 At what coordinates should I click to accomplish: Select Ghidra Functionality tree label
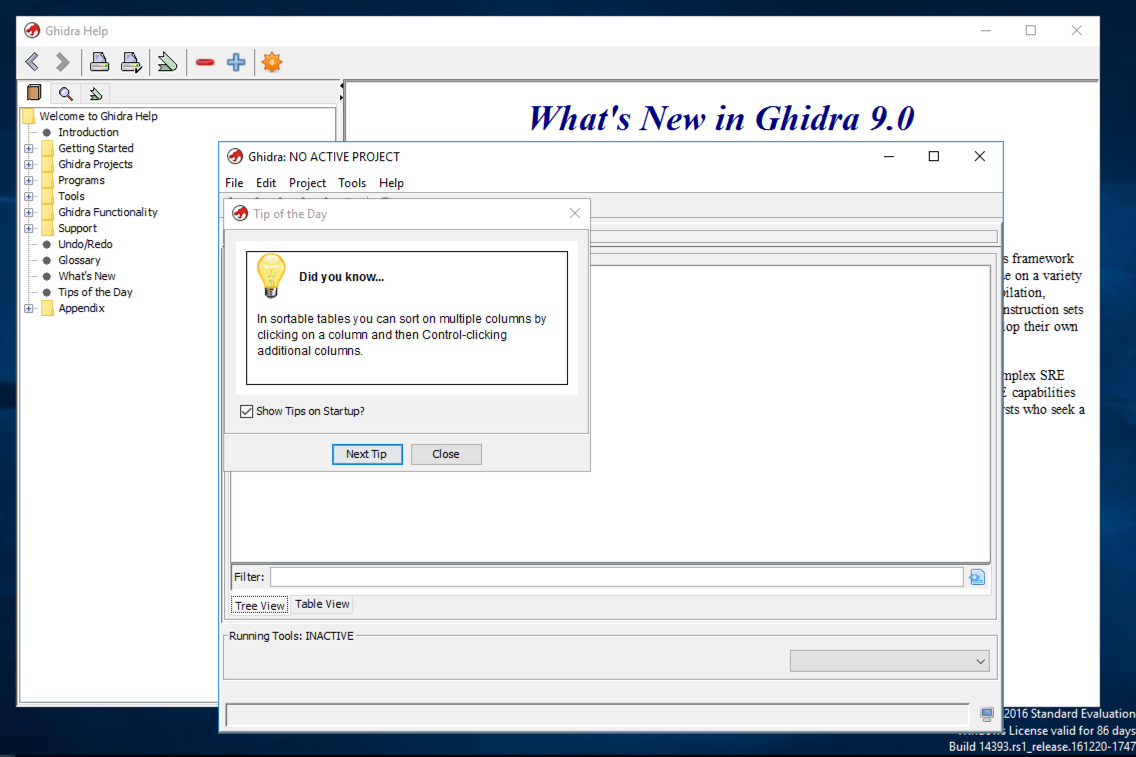point(108,212)
